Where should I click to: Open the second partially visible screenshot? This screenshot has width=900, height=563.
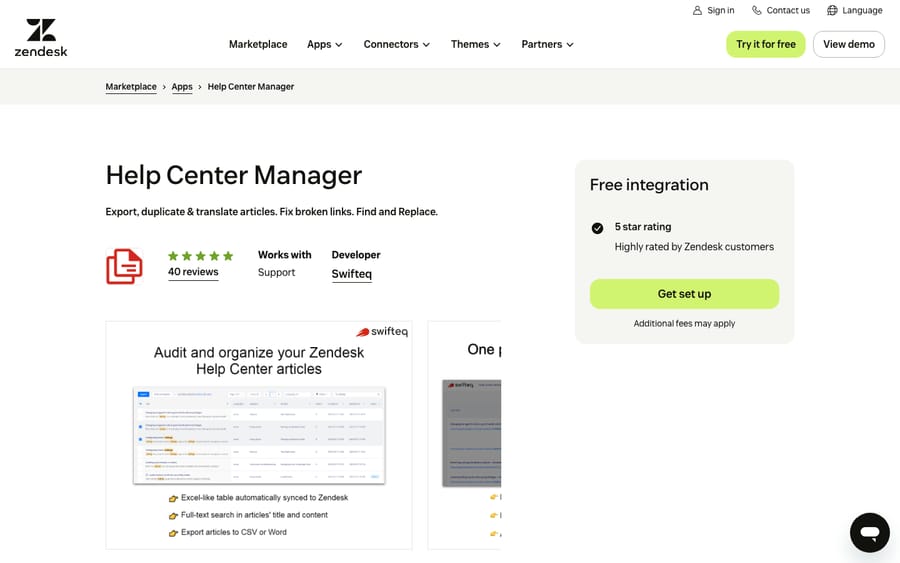[x=464, y=435]
